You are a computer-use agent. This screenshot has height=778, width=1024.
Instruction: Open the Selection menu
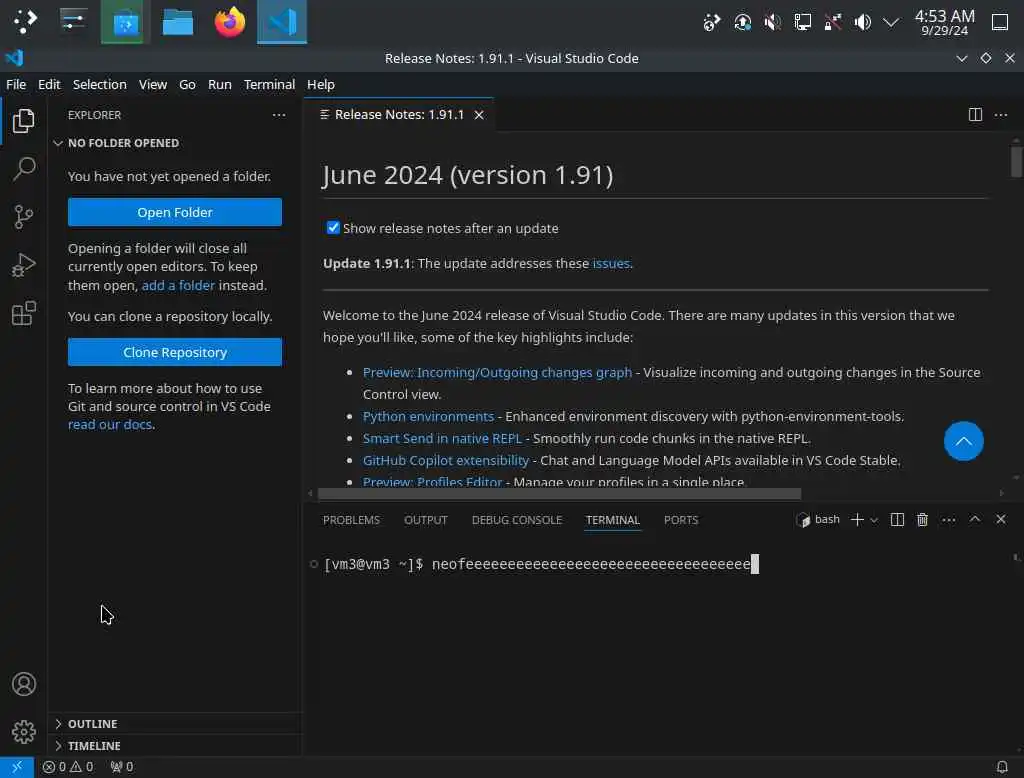[x=99, y=84]
